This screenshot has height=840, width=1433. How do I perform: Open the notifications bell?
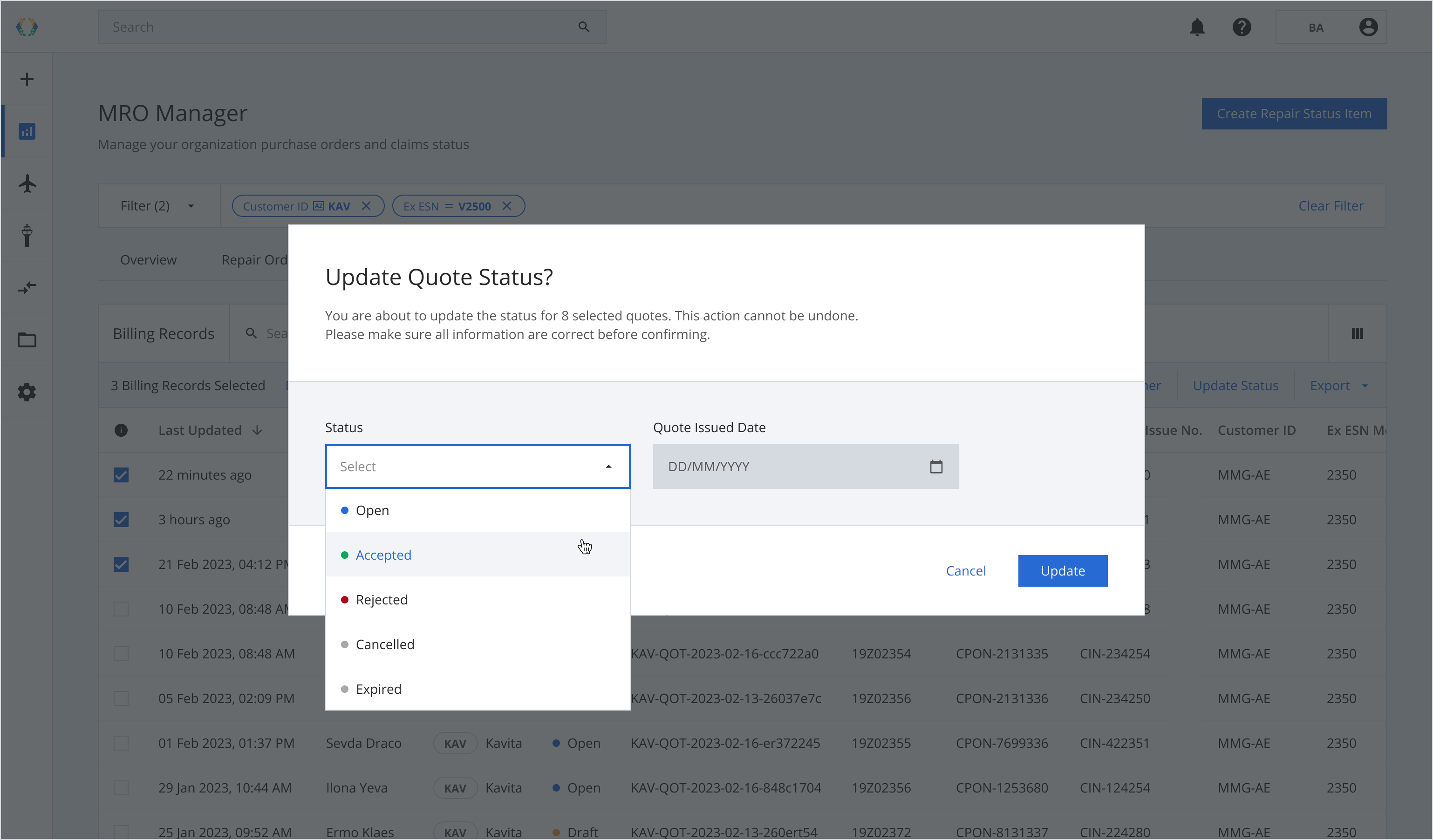click(1197, 27)
